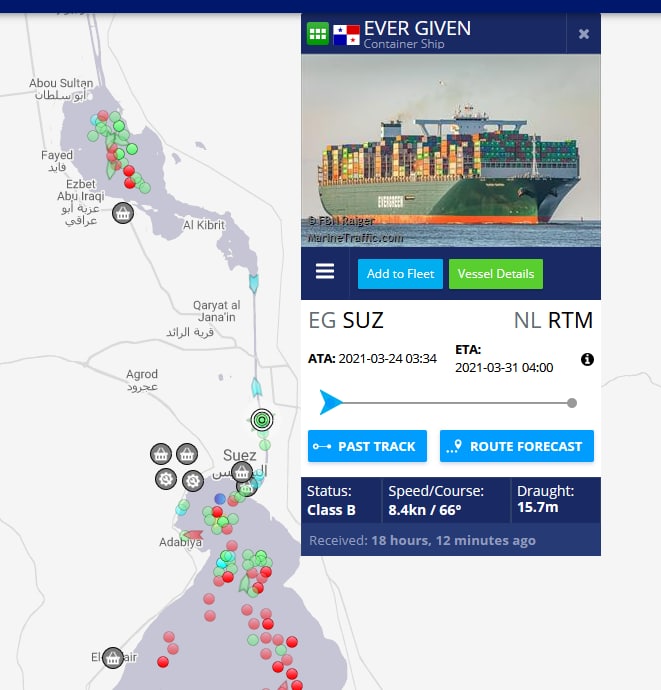The width and height of the screenshot is (661, 690).
Task: Click port icon near Ezbet Abu Iraqi
Action: tap(123, 213)
